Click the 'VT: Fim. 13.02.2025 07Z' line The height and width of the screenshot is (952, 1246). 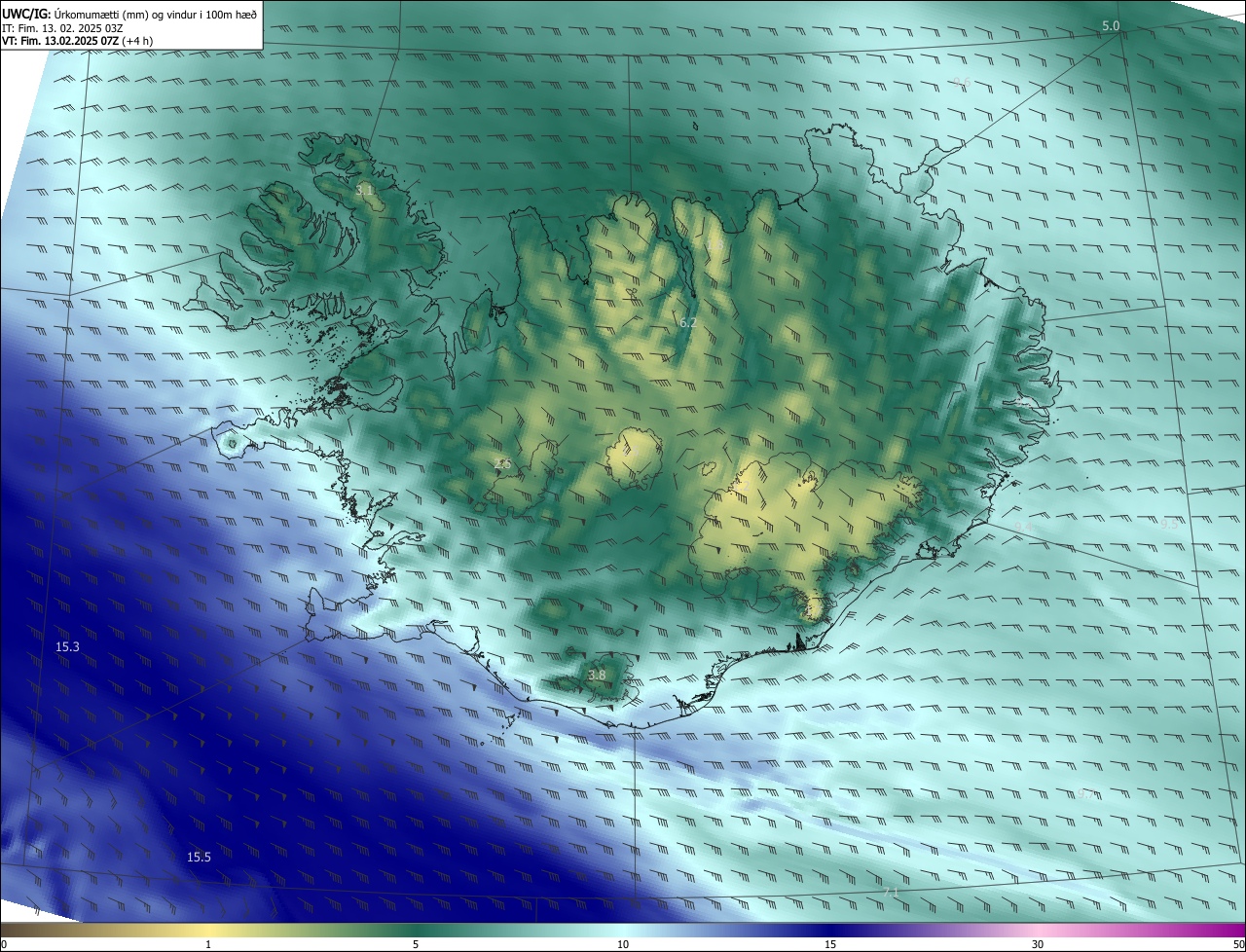point(77,40)
